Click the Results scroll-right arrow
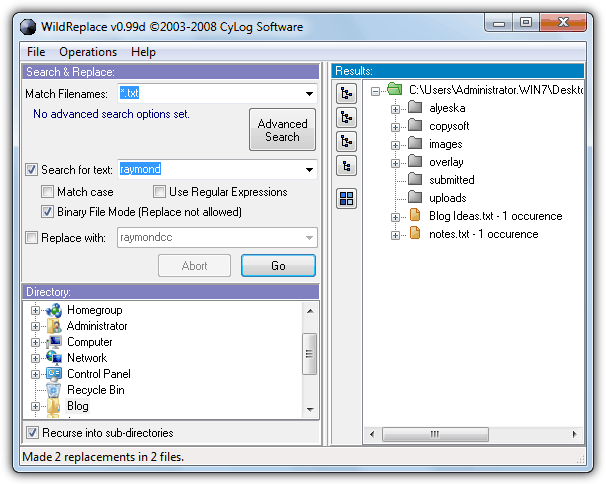 point(575,434)
